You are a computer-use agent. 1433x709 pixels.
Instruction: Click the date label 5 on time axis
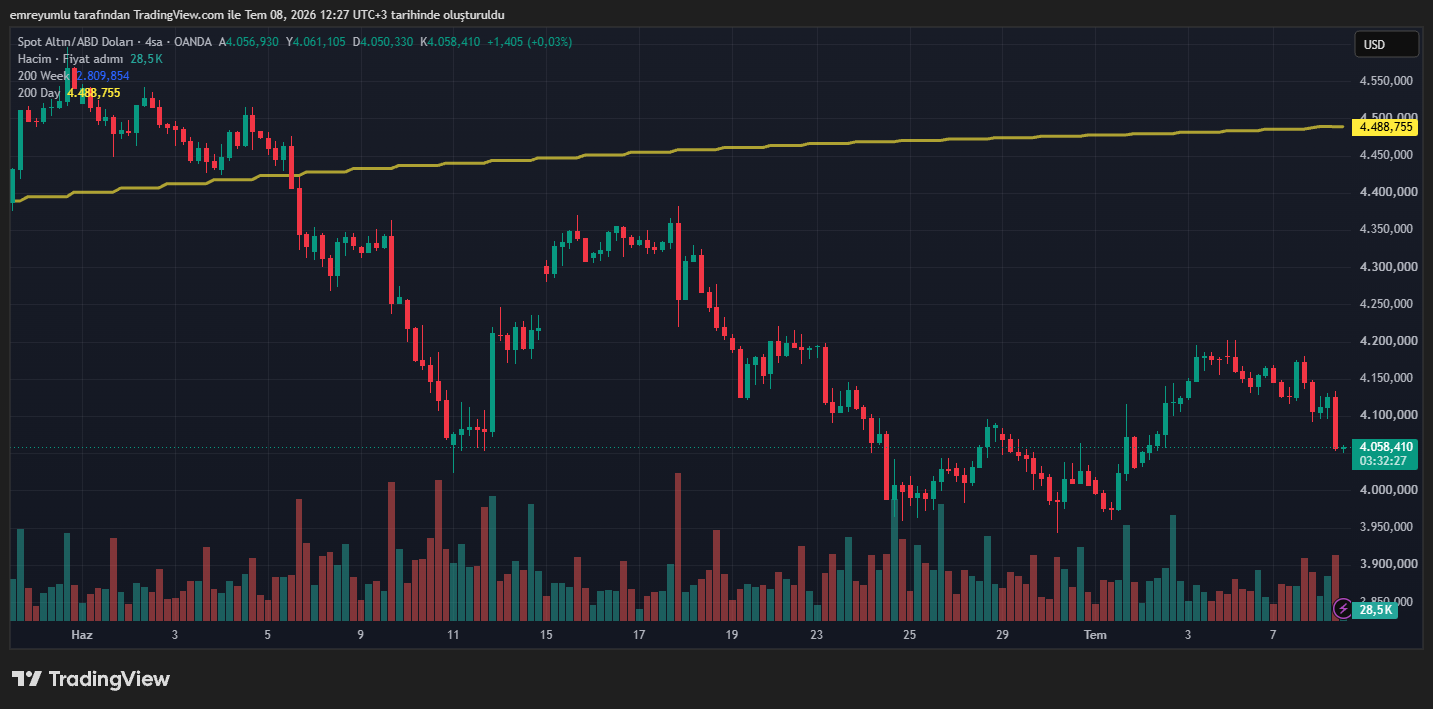(x=267, y=635)
